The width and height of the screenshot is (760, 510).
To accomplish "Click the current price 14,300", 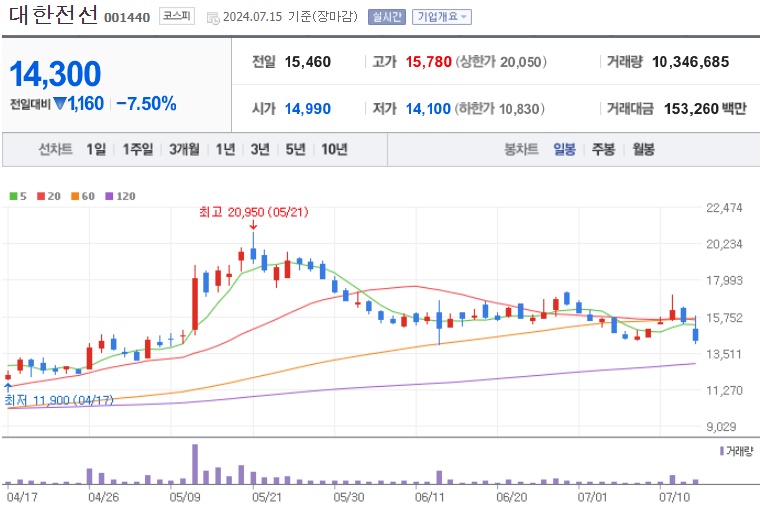I will [x=55, y=74].
